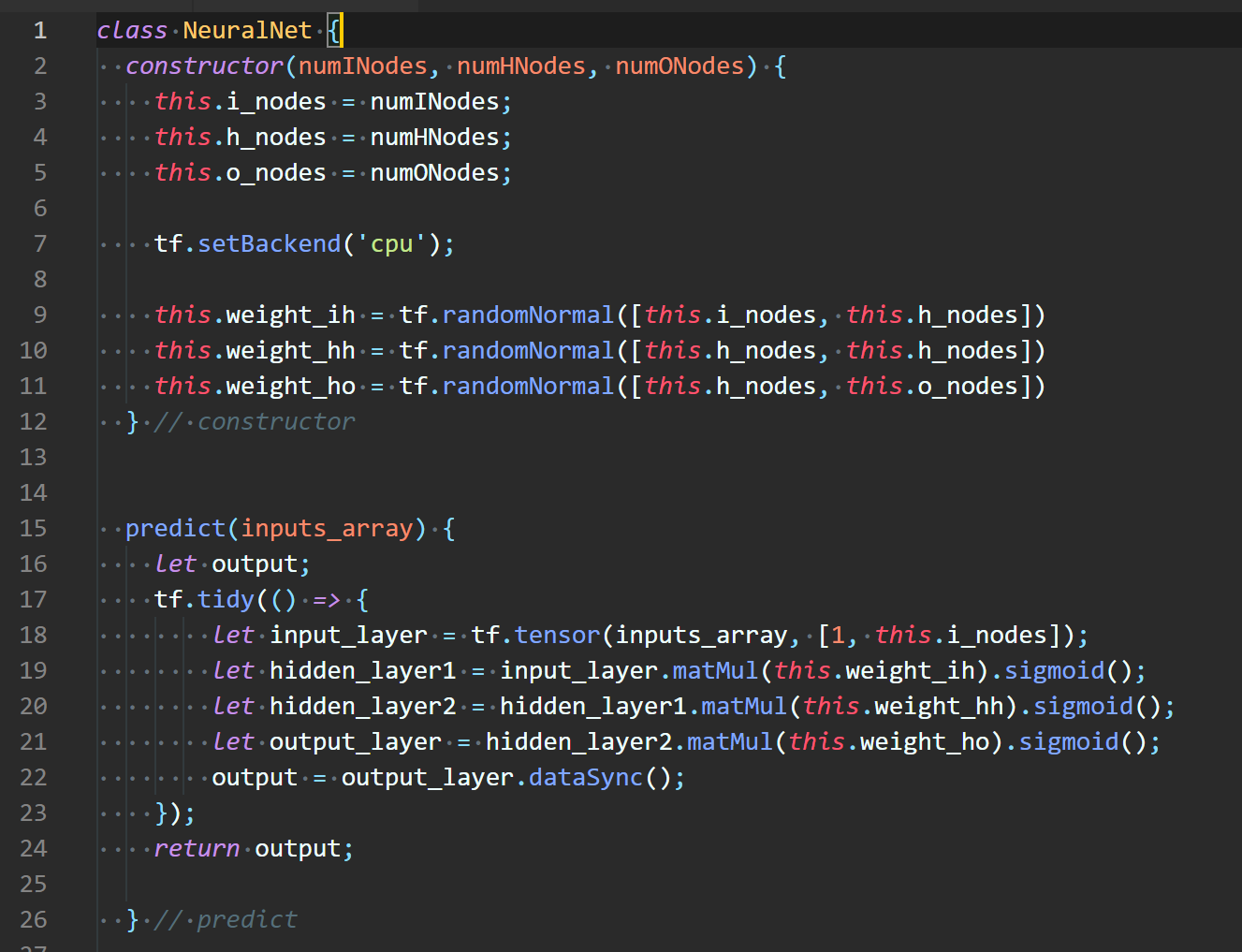Click 'inputs_array' parameter on line 15
The height and width of the screenshot is (952, 1242).
tap(327, 528)
